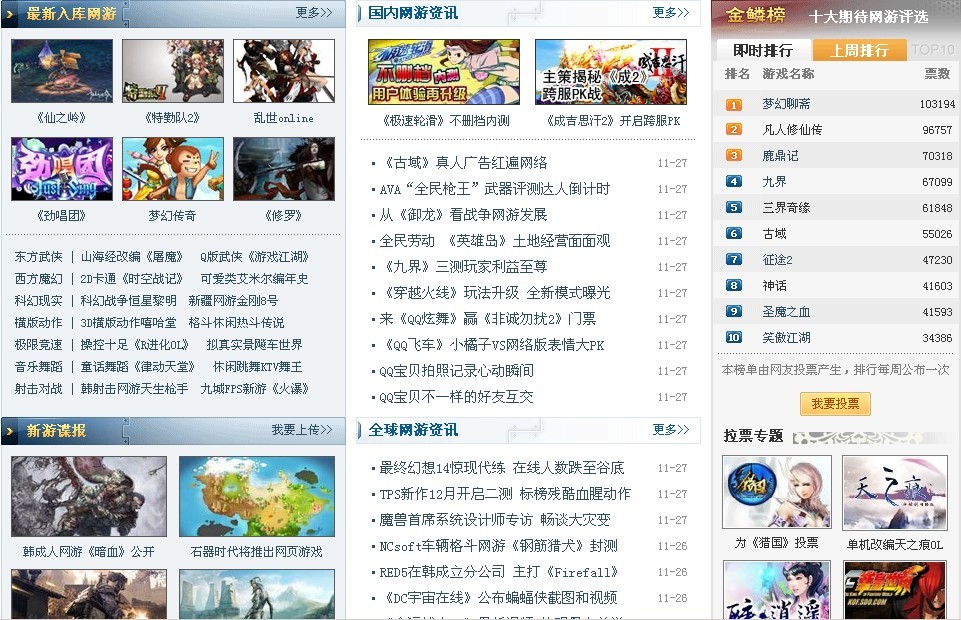
Task: Click the 科幻现实 category link
Action: pyautogui.click(x=39, y=301)
